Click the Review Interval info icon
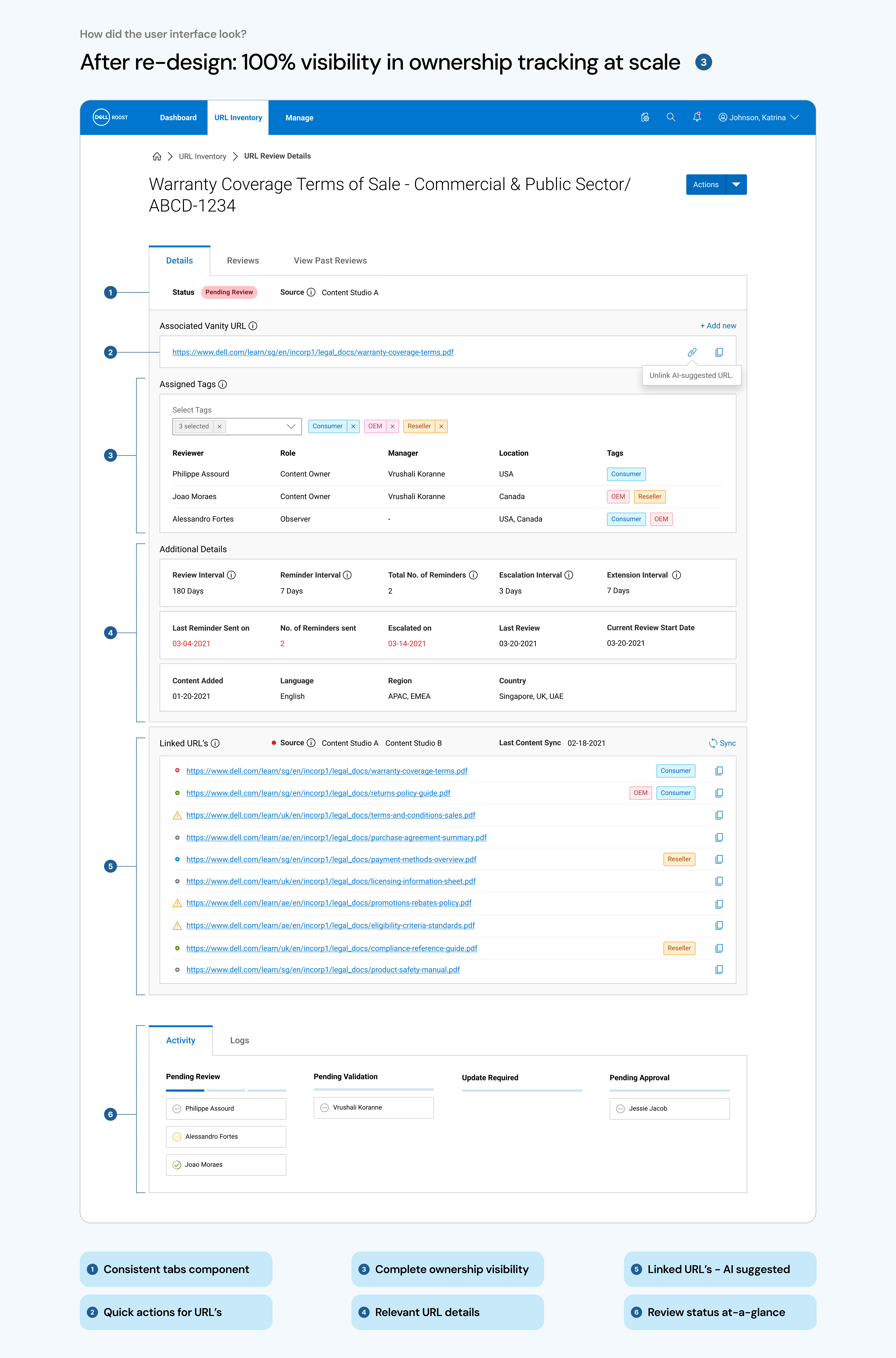Viewport: 896px width, 1358px height. pos(231,575)
